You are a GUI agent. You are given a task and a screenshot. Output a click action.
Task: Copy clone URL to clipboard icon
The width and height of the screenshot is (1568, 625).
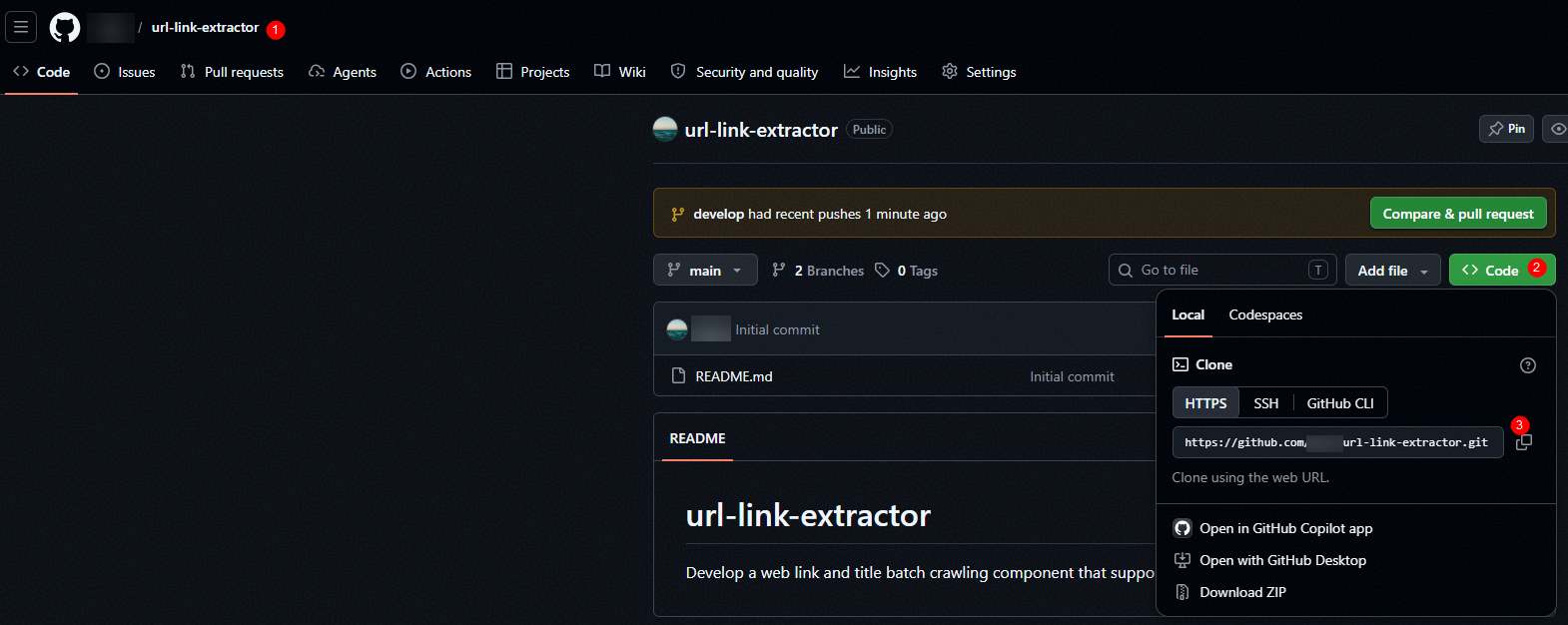[x=1524, y=442]
